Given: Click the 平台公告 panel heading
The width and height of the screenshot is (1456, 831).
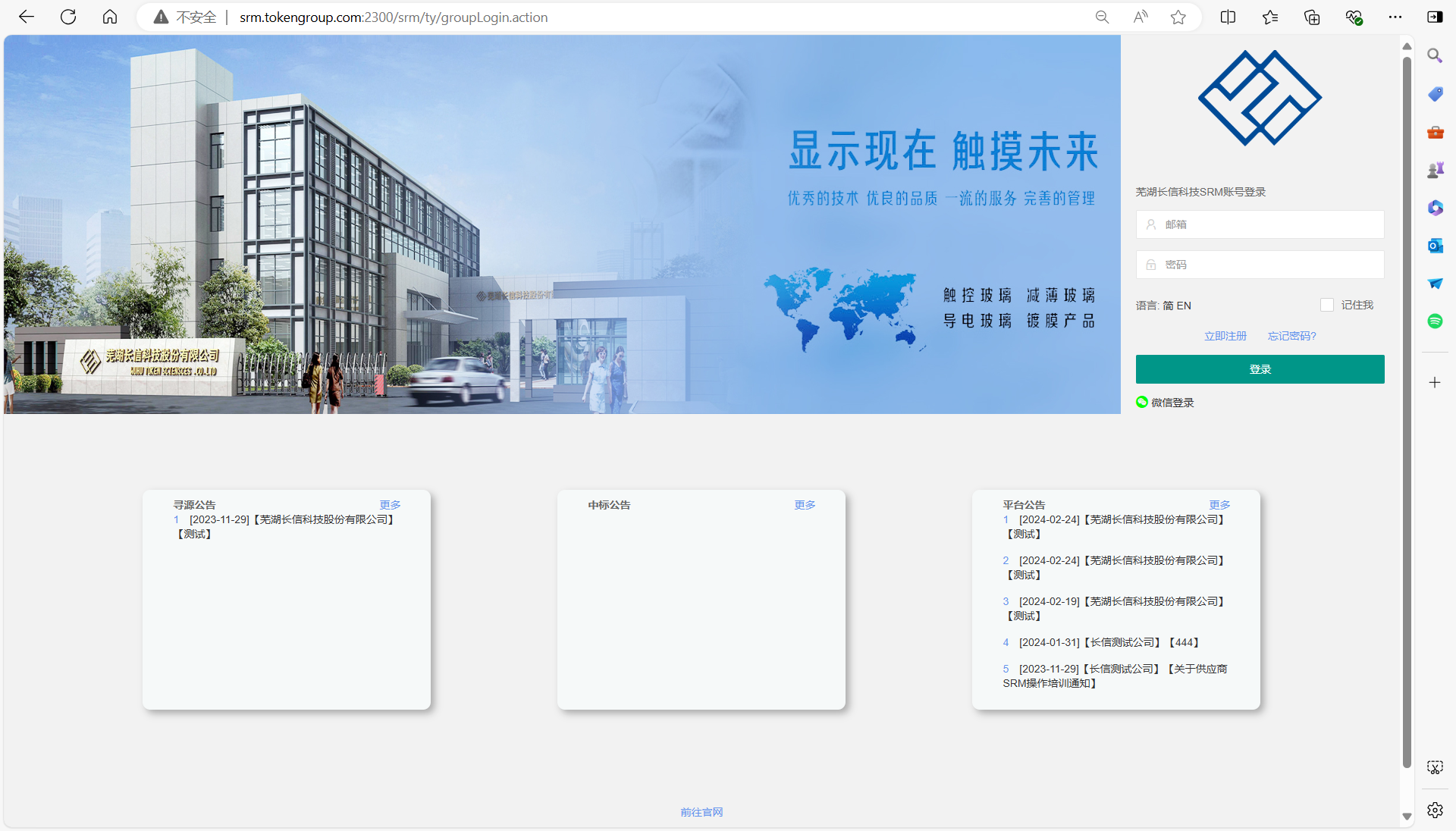Looking at the screenshot, I should pos(1024,505).
